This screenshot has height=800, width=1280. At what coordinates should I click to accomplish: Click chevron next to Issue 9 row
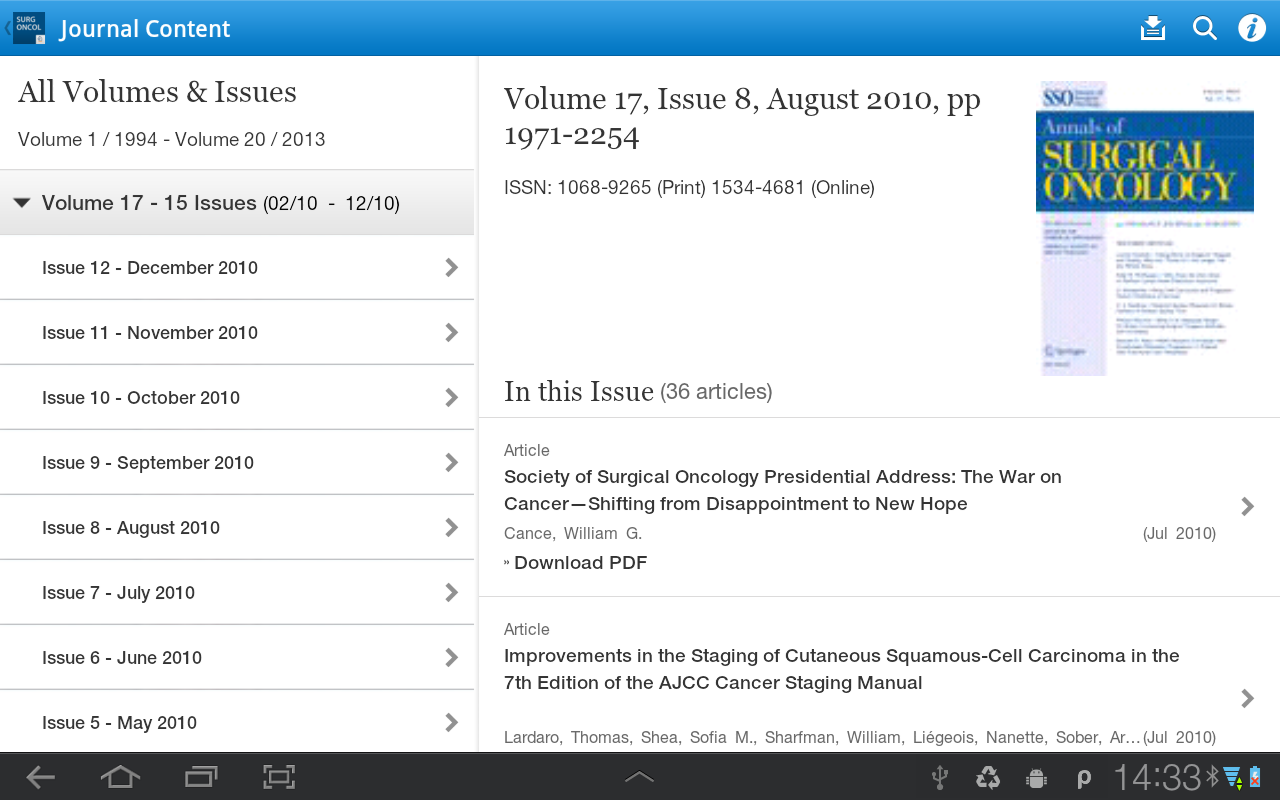point(452,462)
